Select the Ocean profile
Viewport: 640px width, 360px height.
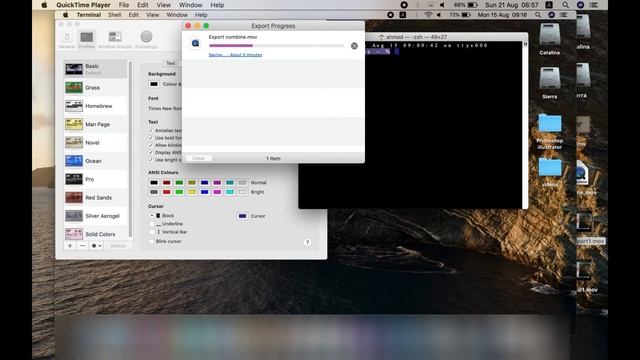pyautogui.click(x=95, y=161)
